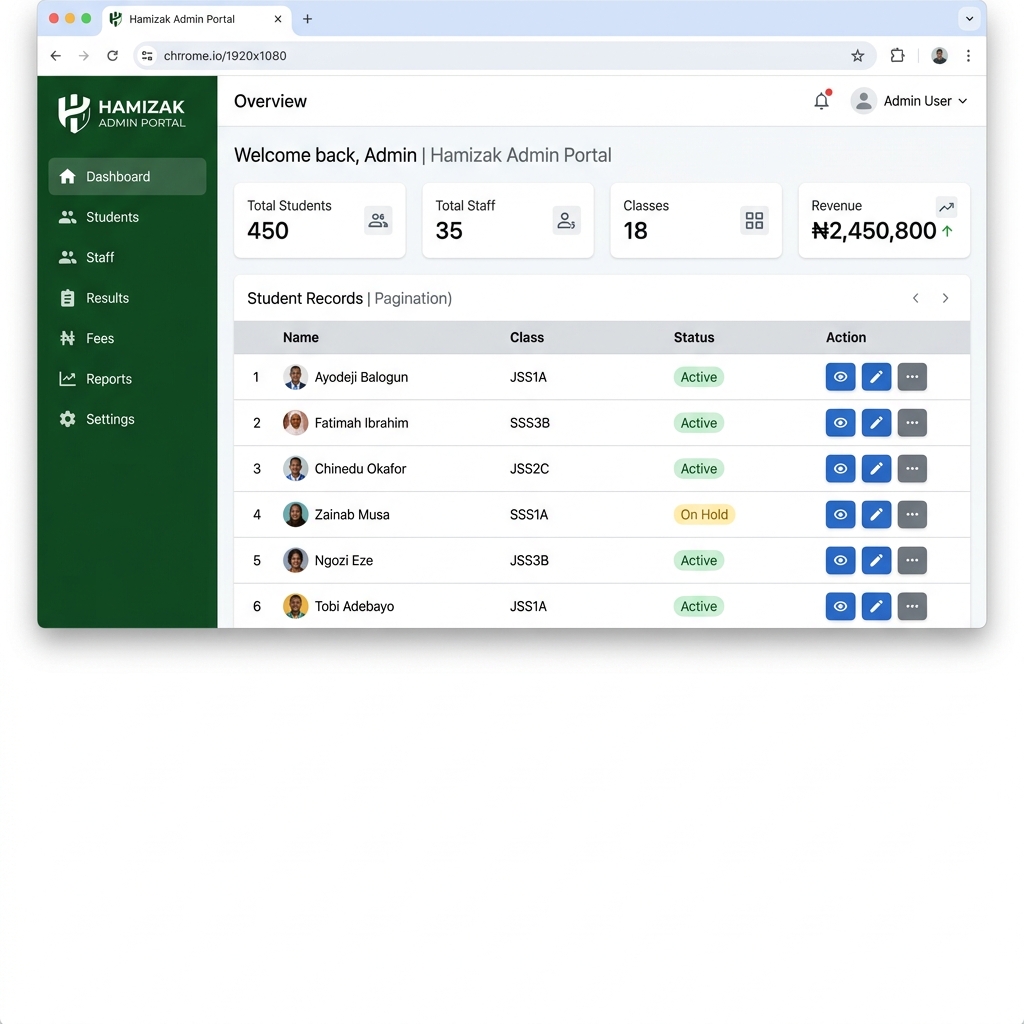Click eye icon in Ngozi Eze row
Image resolution: width=1024 pixels, height=1024 pixels.
840,560
